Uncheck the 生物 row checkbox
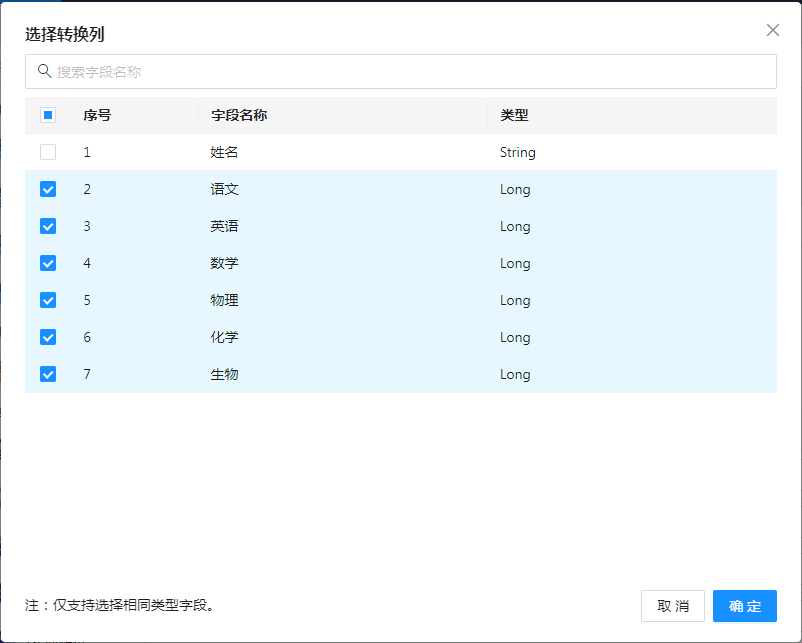 (48, 374)
